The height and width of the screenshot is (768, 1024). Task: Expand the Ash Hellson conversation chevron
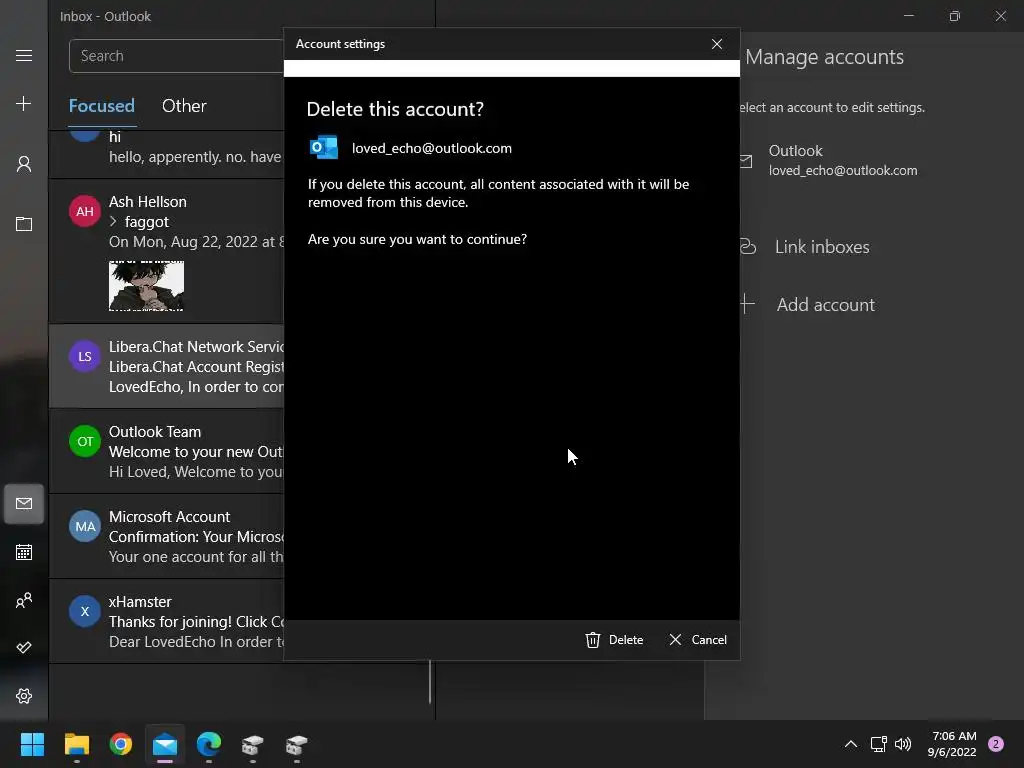pos(113,221)
